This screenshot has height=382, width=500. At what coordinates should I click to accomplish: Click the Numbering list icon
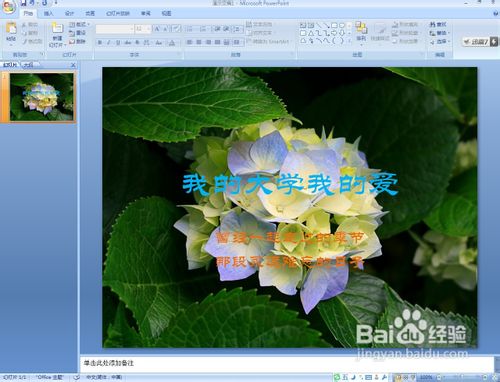(204, 29)
